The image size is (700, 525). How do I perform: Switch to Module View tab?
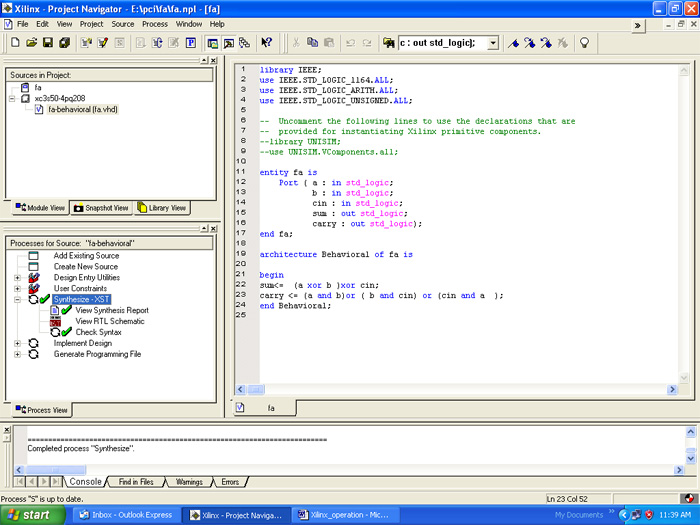[x=41, y=208]
